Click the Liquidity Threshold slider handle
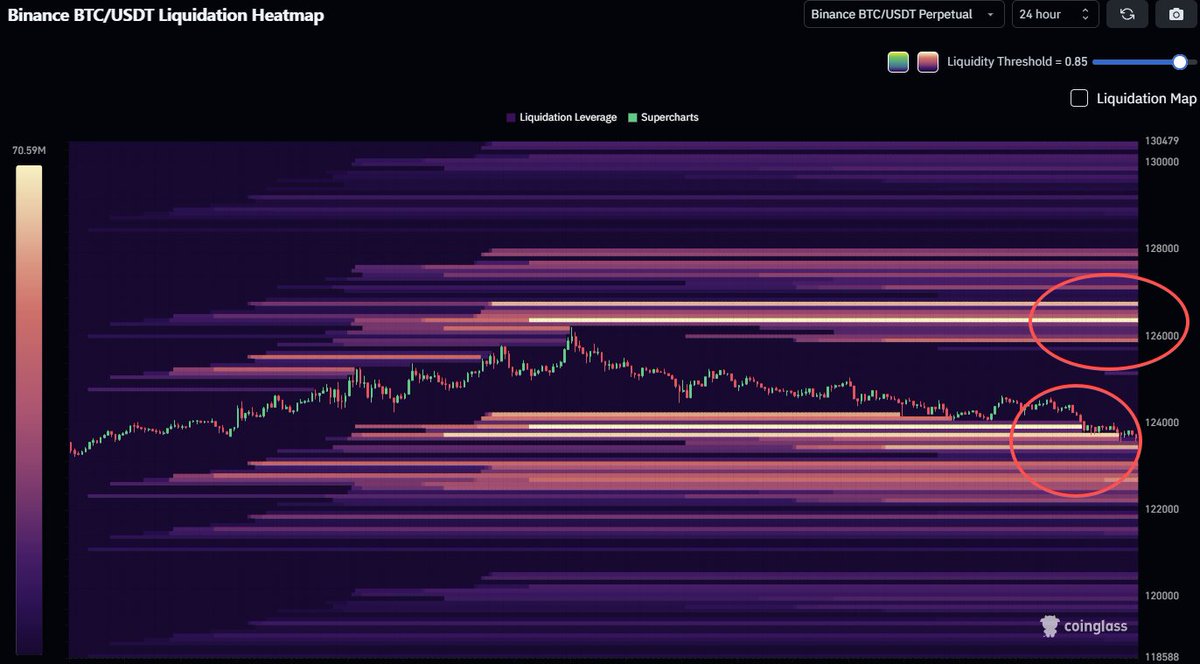The image size is (1200, 664). 1179,62
